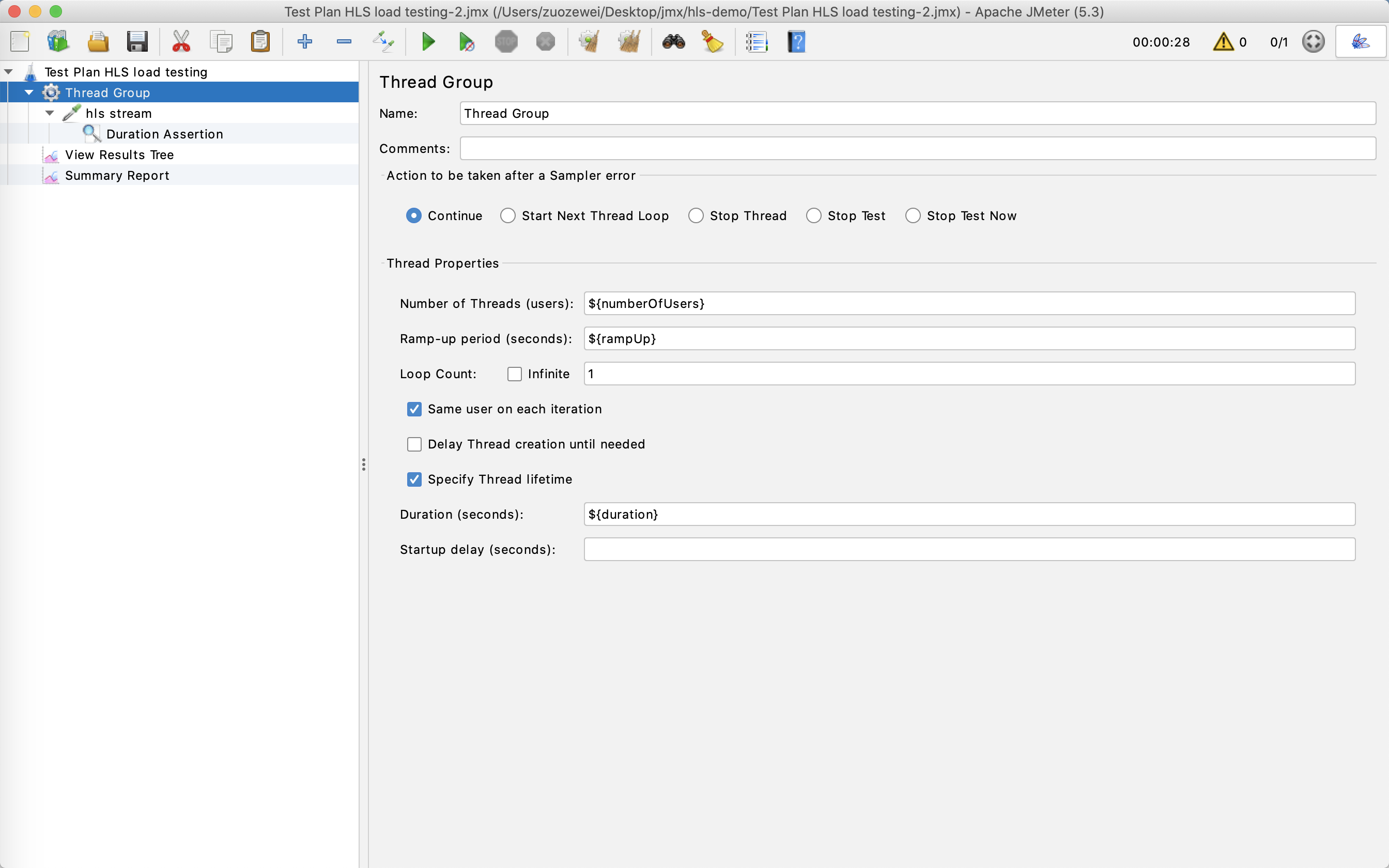Image resolution: width=1389 pixels, height=868 pixels.
Task: Collapse the Thread Group tree node
Action: 29,92
